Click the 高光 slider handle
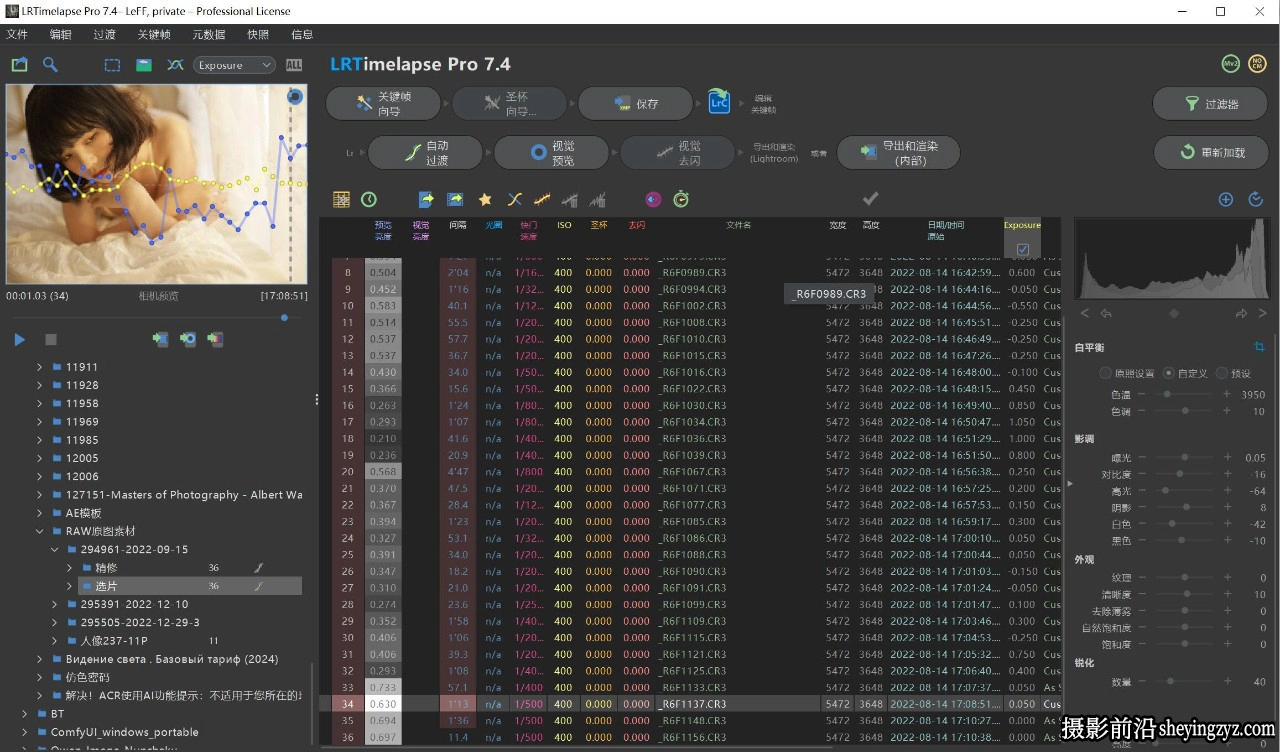The image size is (1280, 752). coord(1165,491)
